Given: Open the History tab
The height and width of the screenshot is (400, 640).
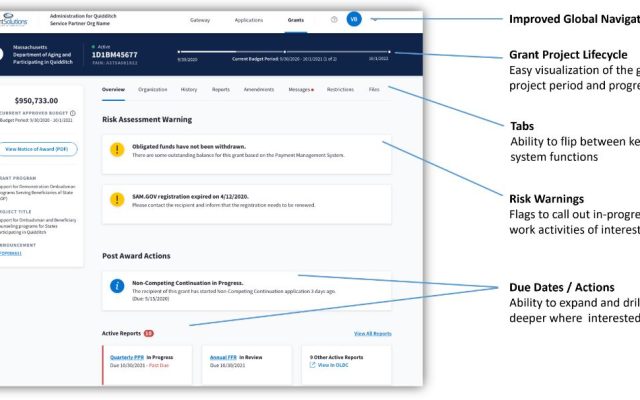Looking at the screenshot, I should [189, 90].
